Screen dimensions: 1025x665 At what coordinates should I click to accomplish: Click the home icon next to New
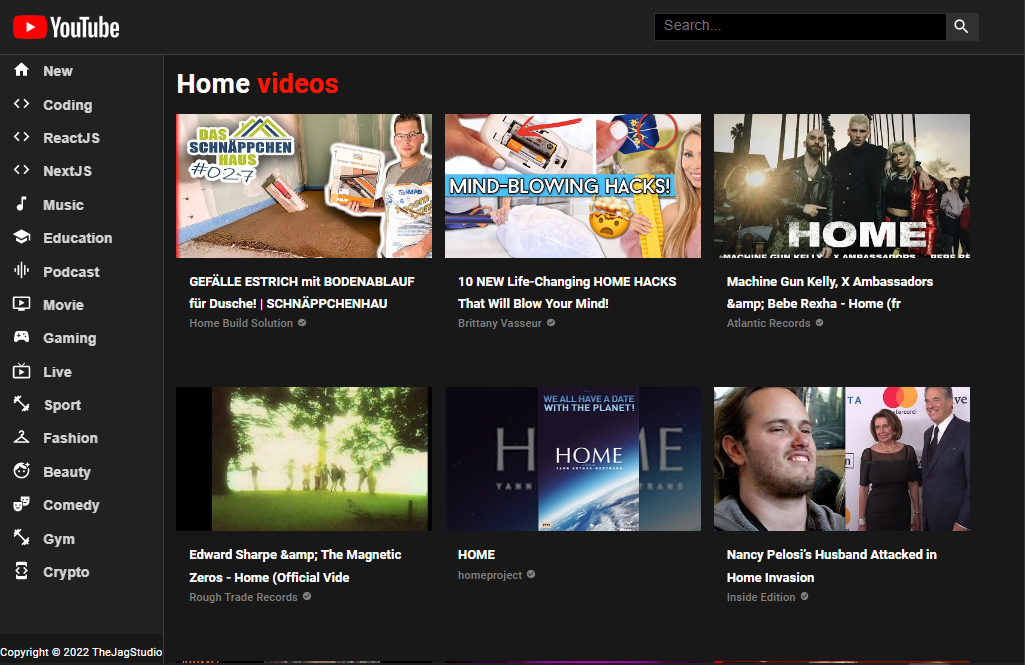click(22, 70)
